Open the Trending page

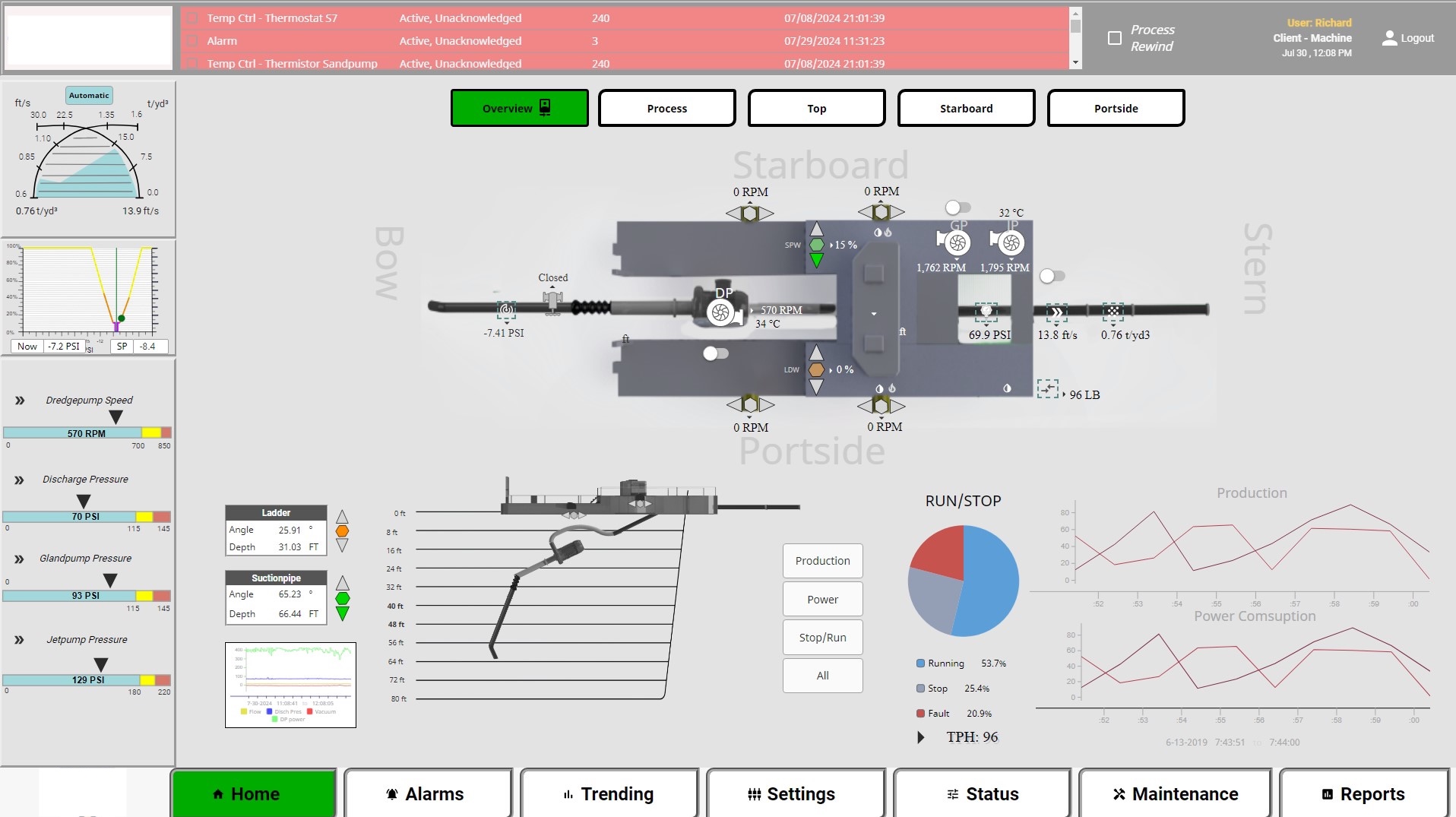[x=609, y=794]
